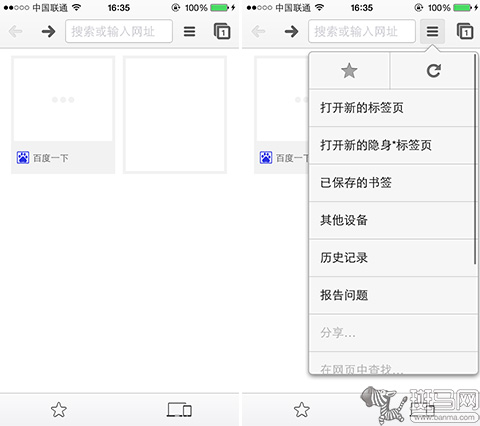Select 打开新的隐身*标签页 menu entry

tap(392, 145)
